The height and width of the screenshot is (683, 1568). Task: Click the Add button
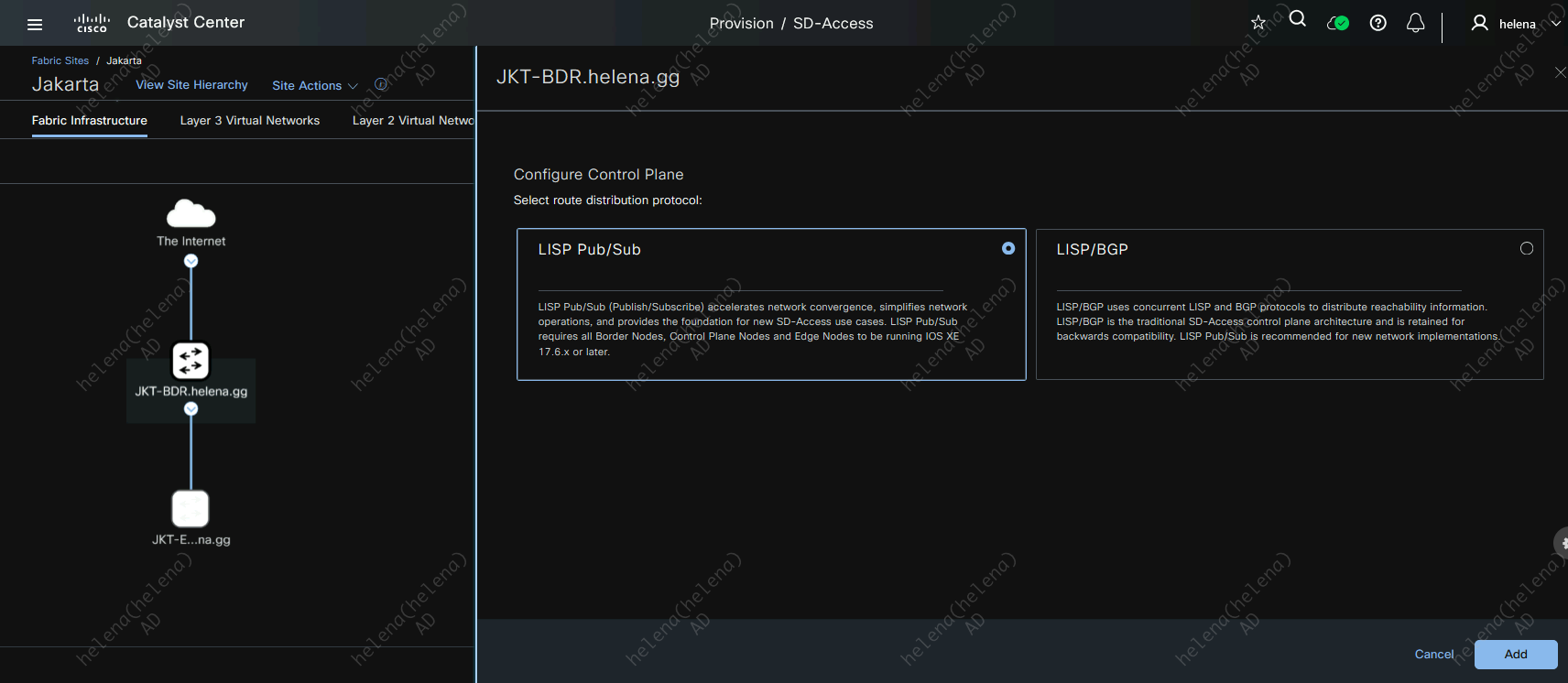coord(1515,654)
